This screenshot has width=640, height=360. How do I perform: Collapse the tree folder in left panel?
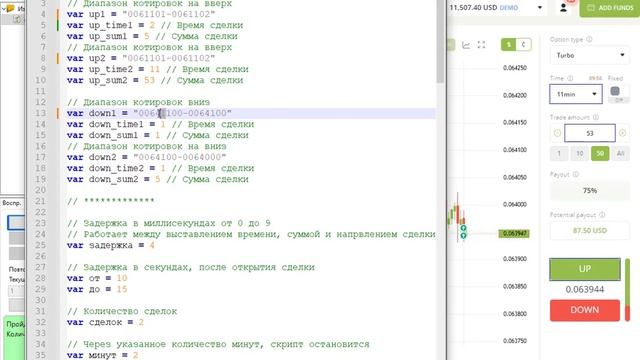coord(4,8)
